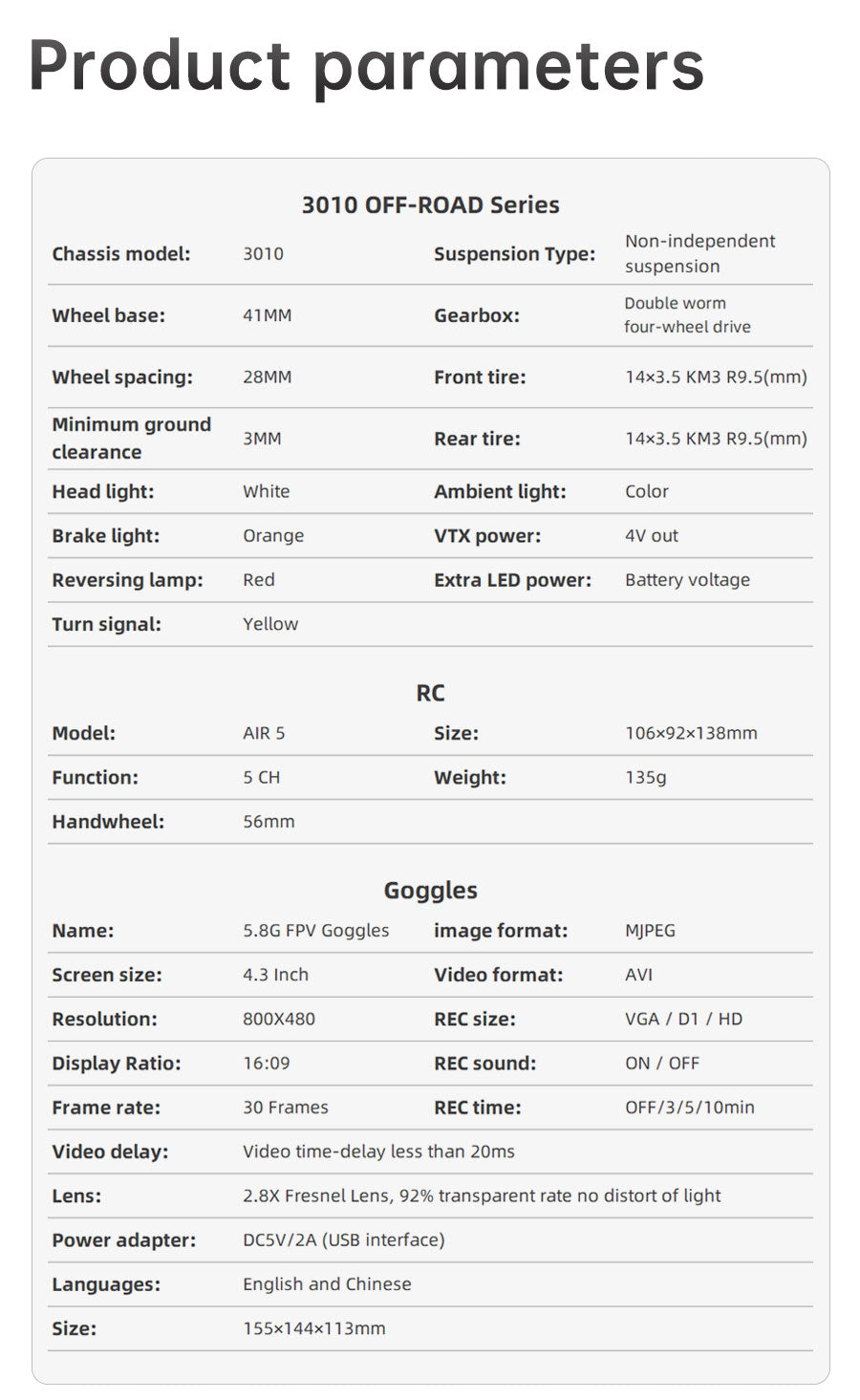Select the "Double worm four-wheel drive" gearbox value
Viewport: 860px width, 1400px height.
pyautogui.click(x=687, y=314)
